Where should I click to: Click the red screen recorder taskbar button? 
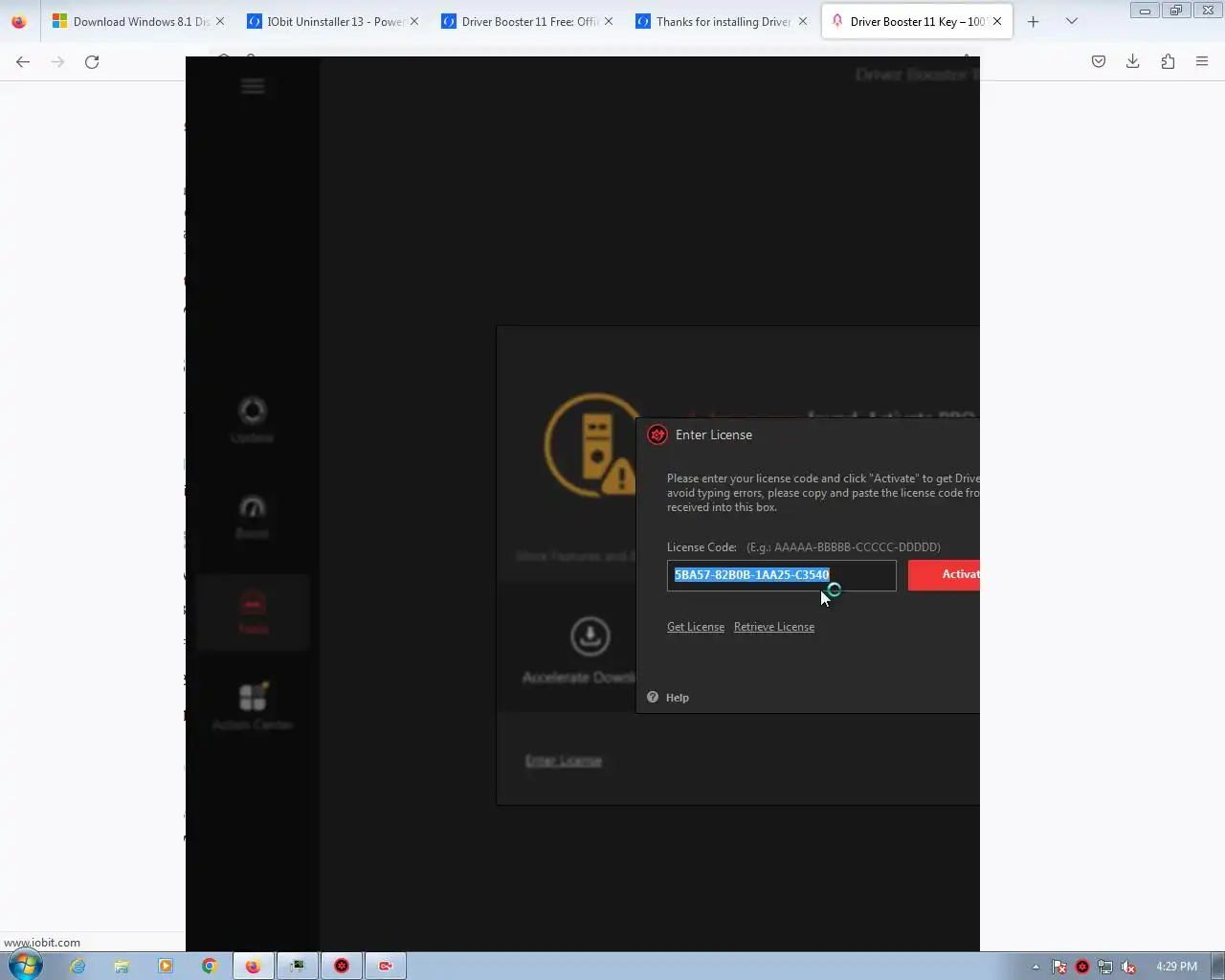coord(386,966)
